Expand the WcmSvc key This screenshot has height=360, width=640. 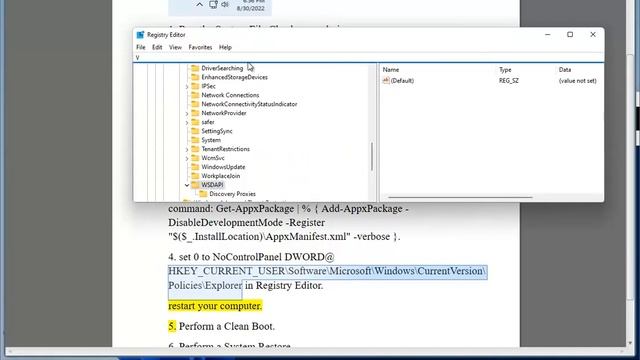click(187, 158)
